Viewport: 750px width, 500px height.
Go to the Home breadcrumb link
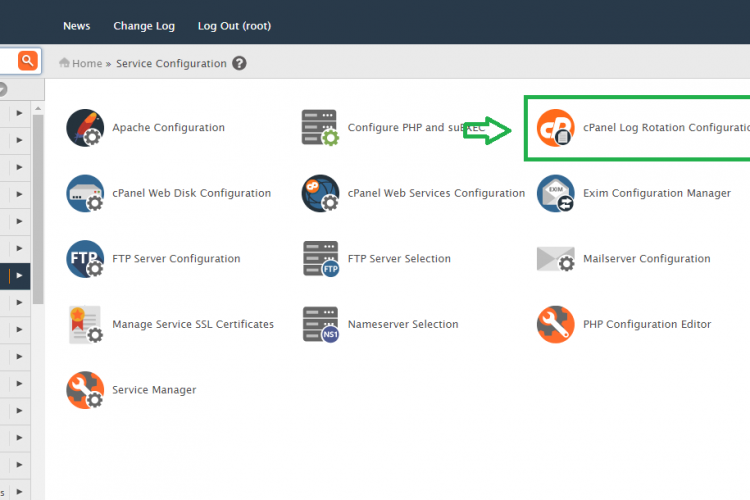click(80, 63)
